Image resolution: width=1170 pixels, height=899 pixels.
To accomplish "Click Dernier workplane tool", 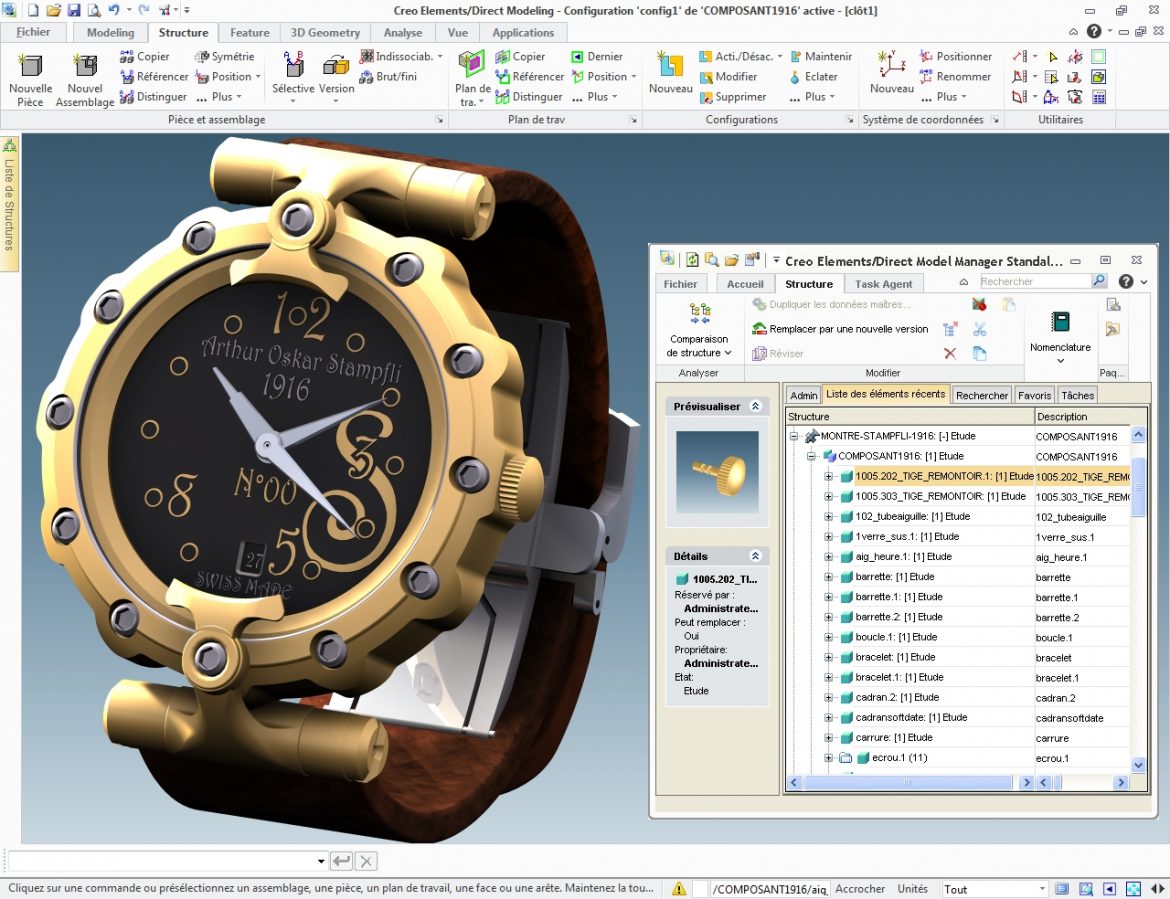I will point(596,57).
